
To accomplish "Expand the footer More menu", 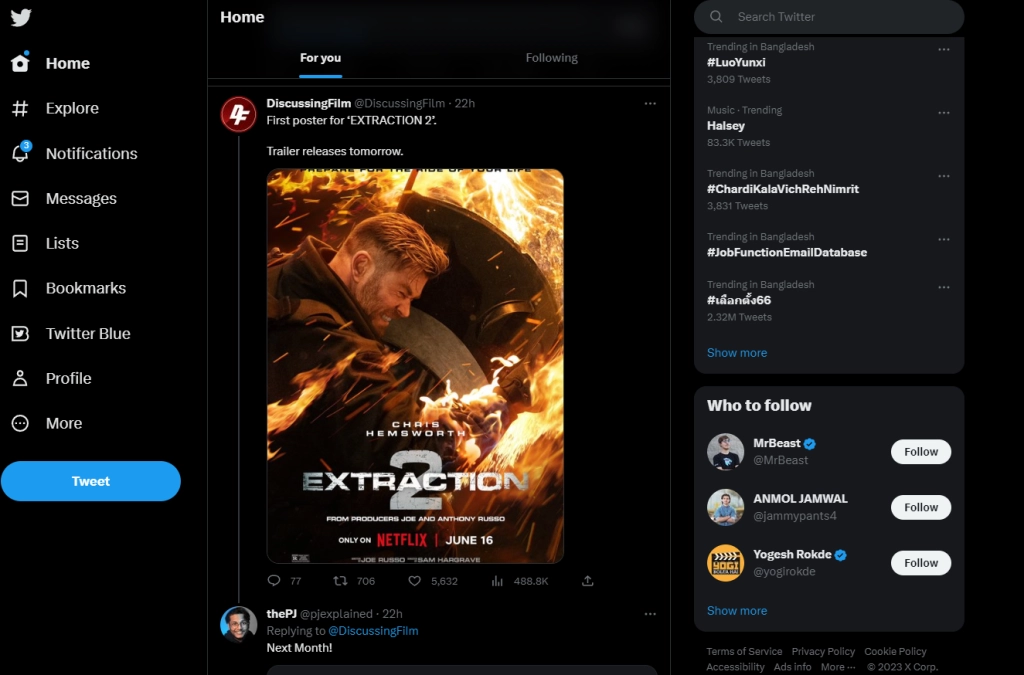I will [838, 667].
